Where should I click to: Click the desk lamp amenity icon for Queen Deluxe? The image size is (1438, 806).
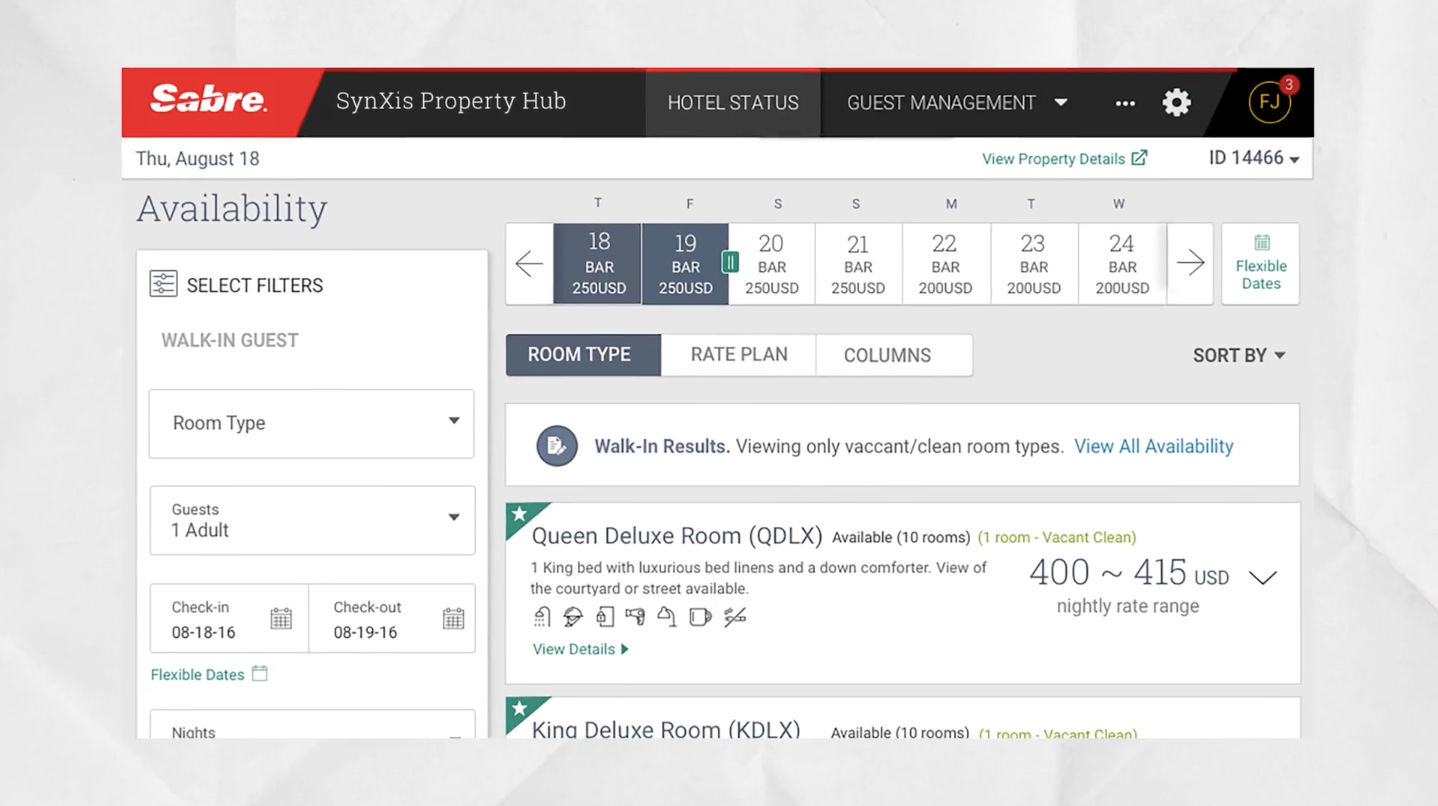[667, 617]
